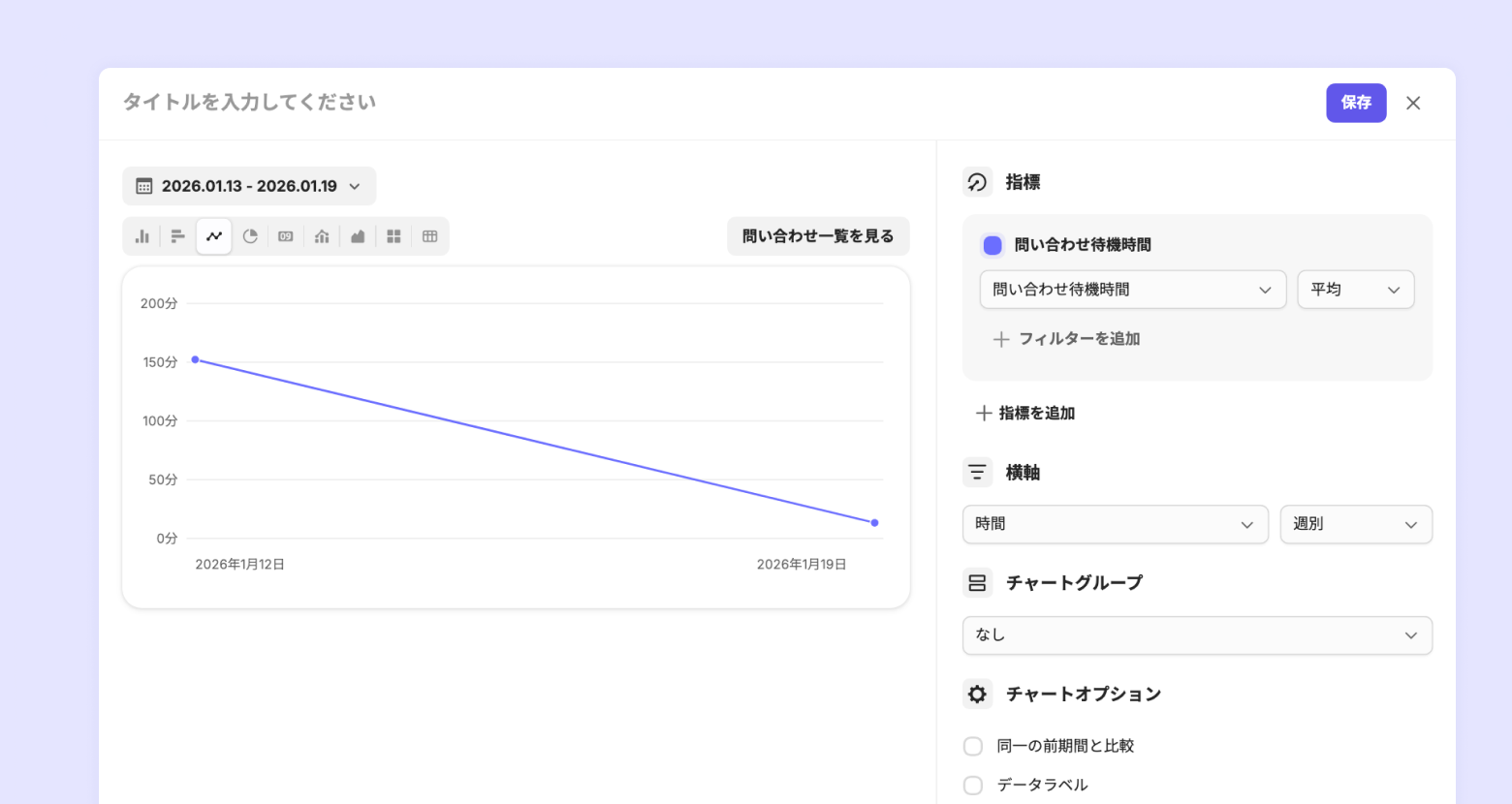Screen dimensions: 1512x804
Task: Select the combined bar-line chart type
Action: coord(322,236)
